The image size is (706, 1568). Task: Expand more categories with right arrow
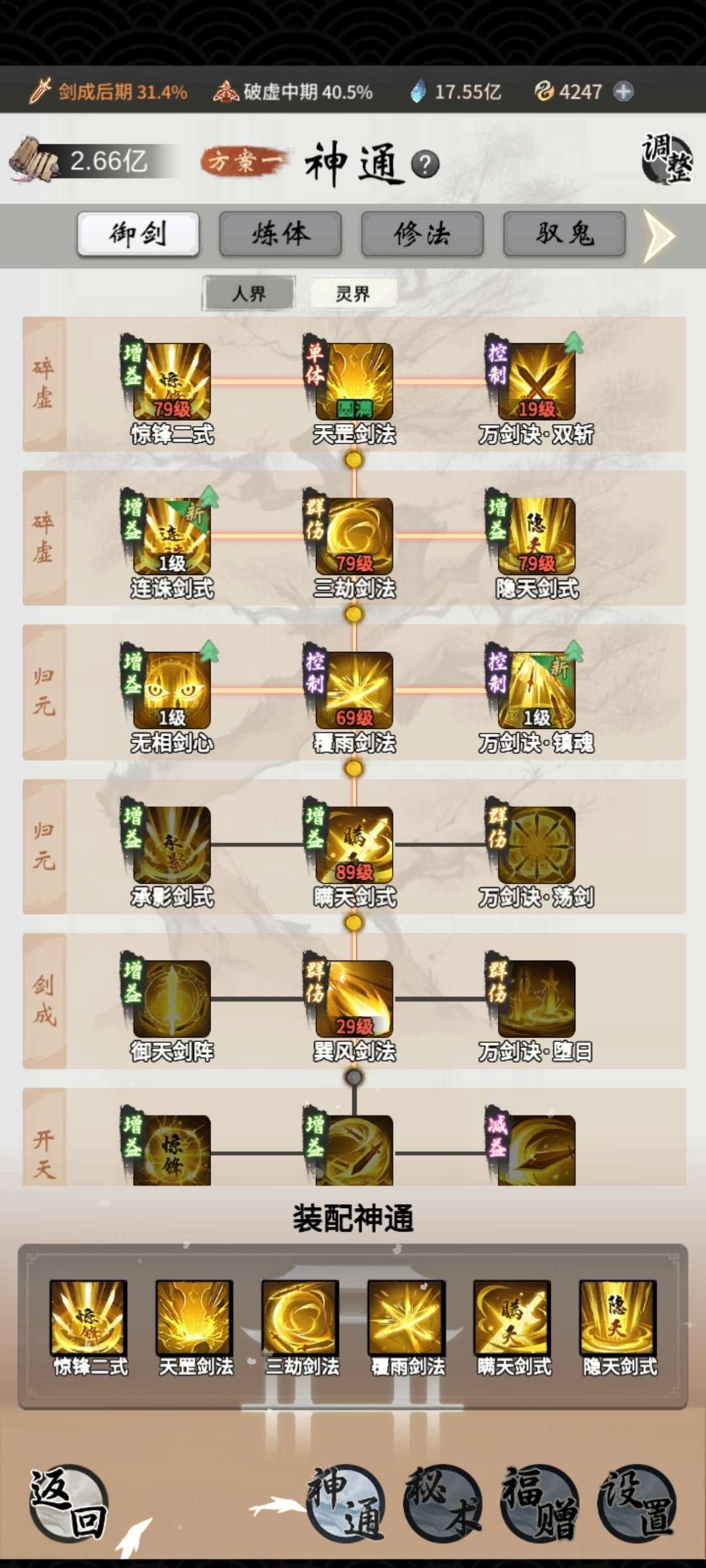pyautogui.click(x=659, y=236)
